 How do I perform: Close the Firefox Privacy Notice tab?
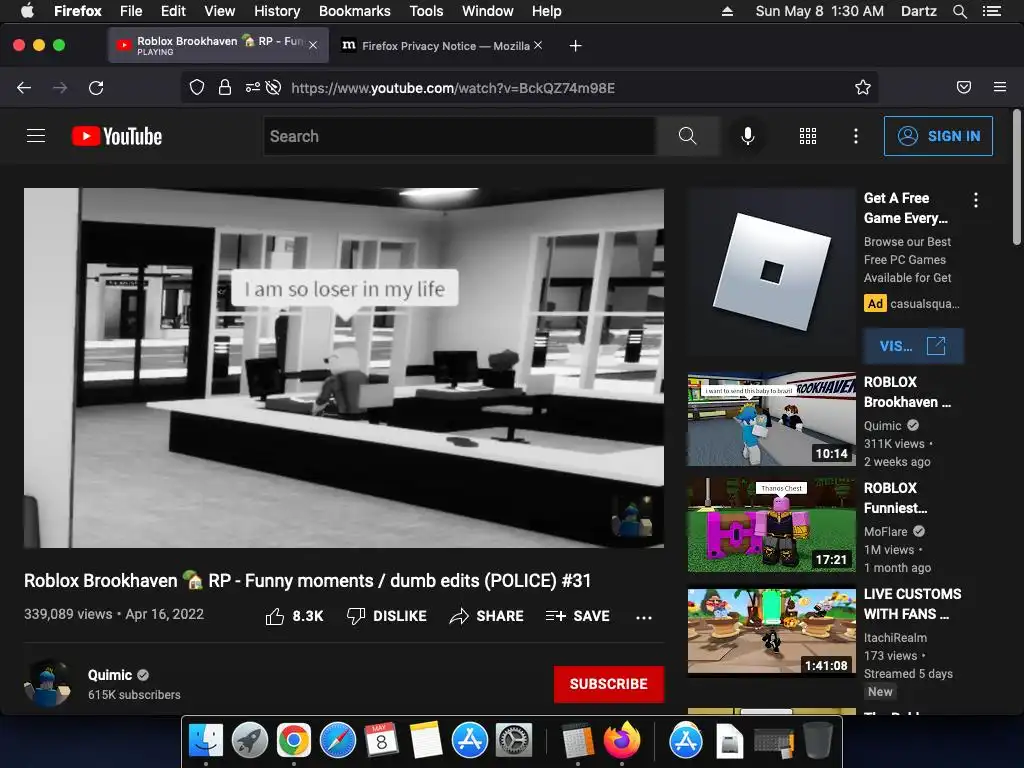pyautogui.click(x=537, y=45)
